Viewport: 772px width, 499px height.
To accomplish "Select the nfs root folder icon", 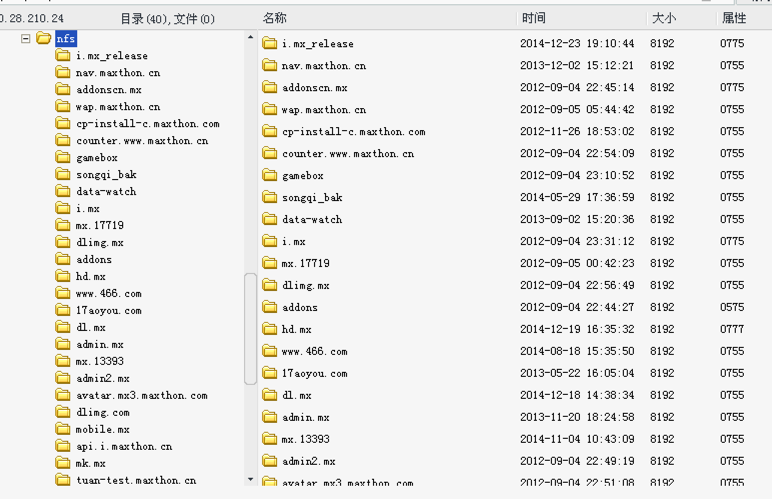I will point(44,38).
